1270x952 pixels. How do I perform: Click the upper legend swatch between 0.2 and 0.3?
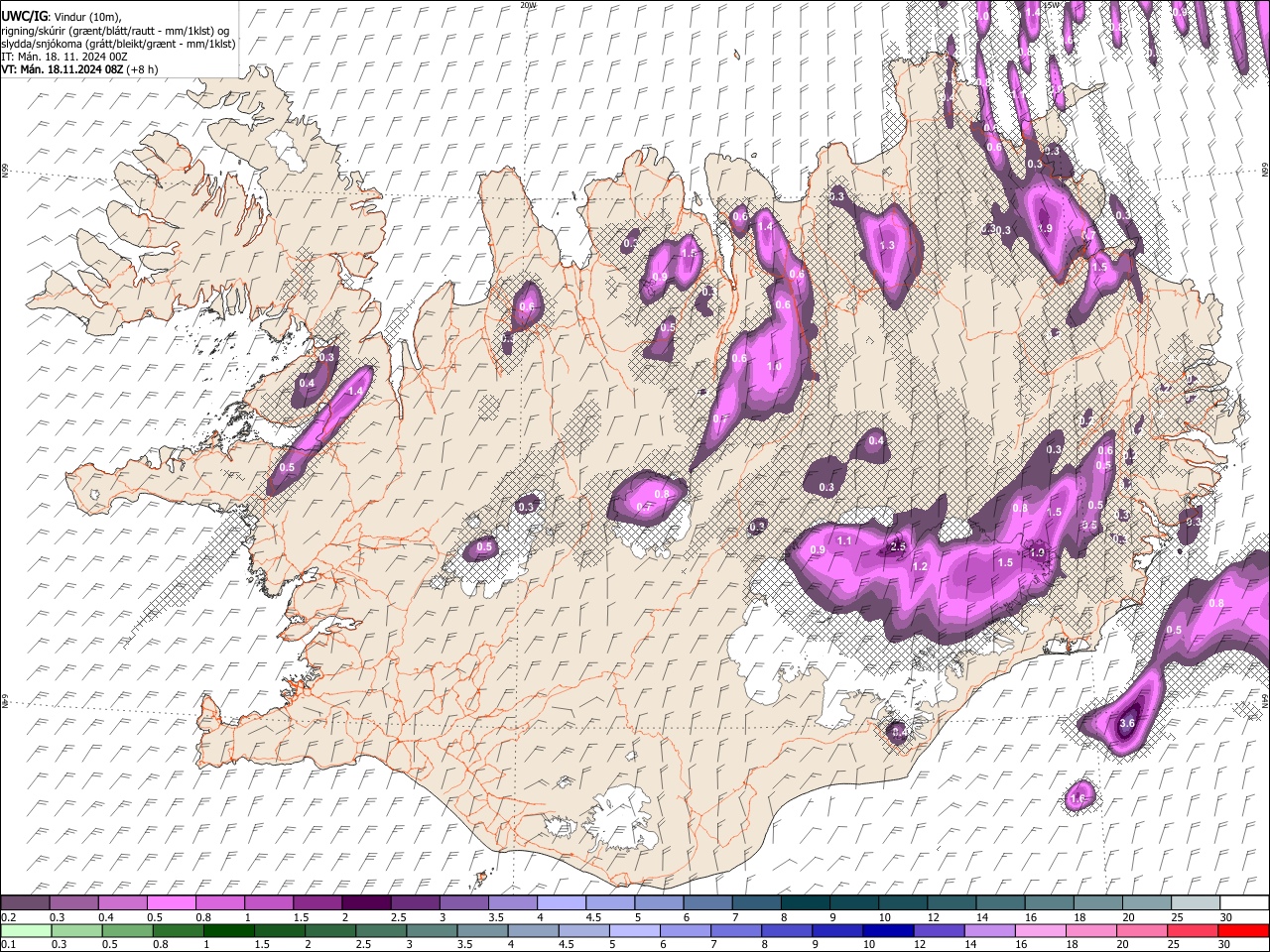25,903
